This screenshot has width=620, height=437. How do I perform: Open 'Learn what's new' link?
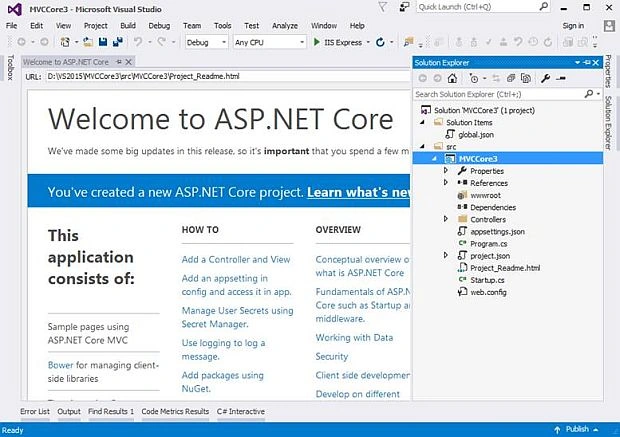[358, 192]
